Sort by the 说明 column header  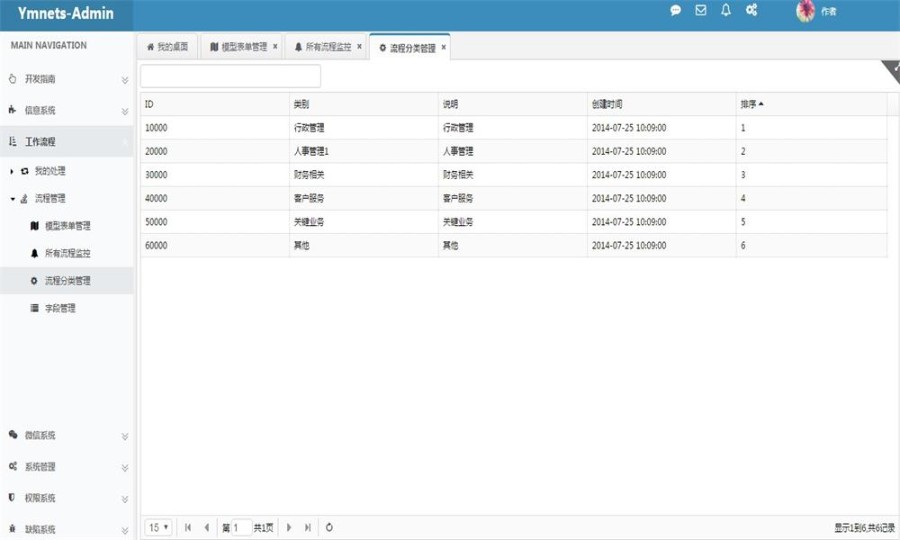click(x=513, y=104)
